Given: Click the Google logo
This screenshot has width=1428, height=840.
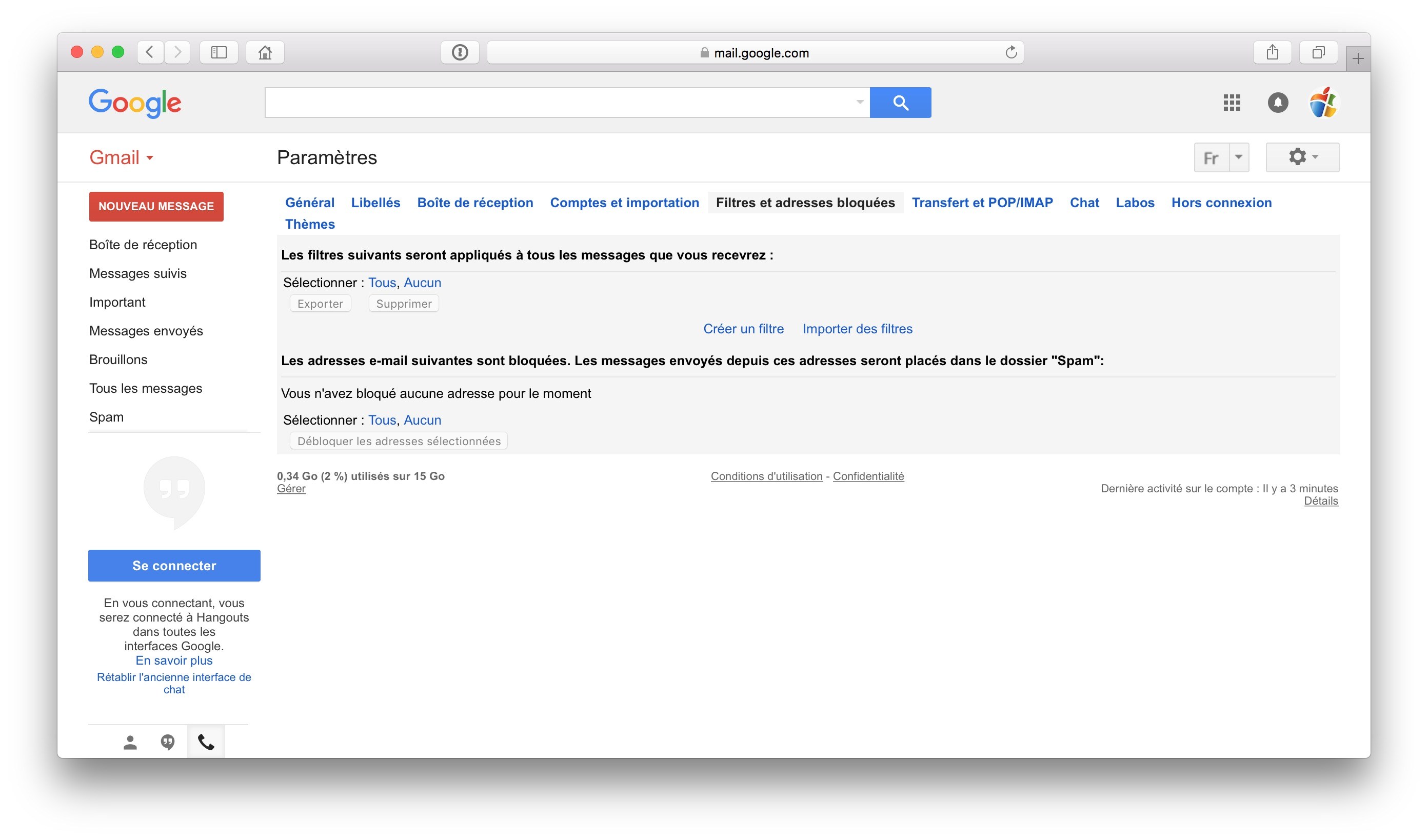Looking at the screenshot, I should click(x=135, y=103).
